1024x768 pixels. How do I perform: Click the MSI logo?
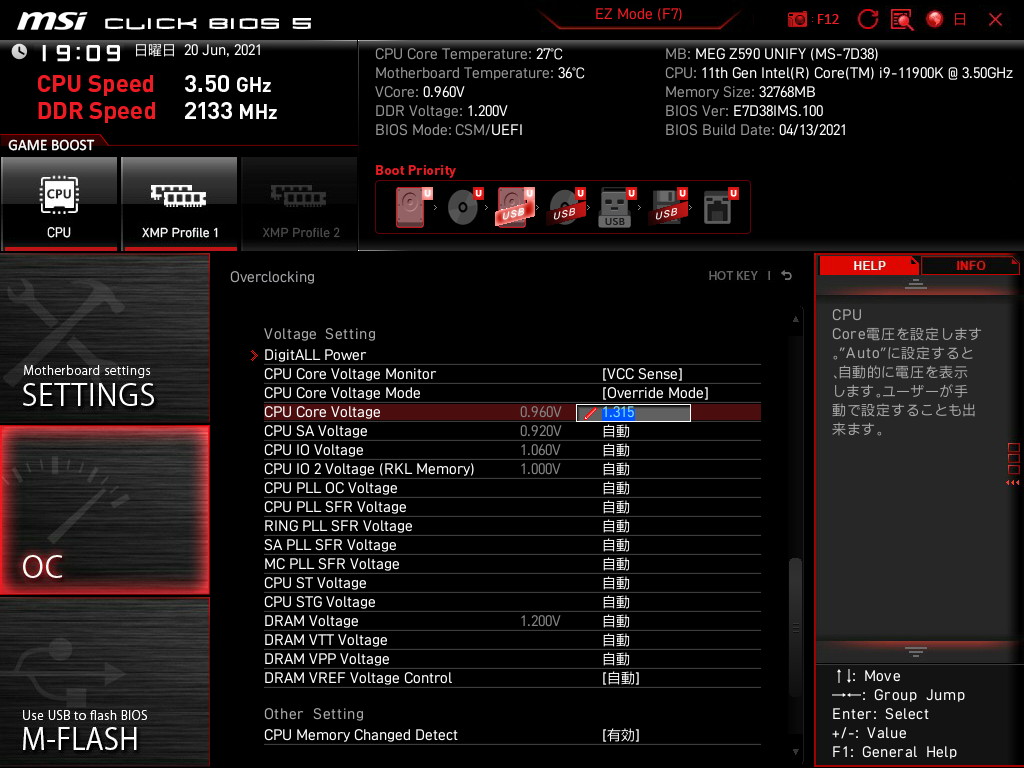click(52, 21)
